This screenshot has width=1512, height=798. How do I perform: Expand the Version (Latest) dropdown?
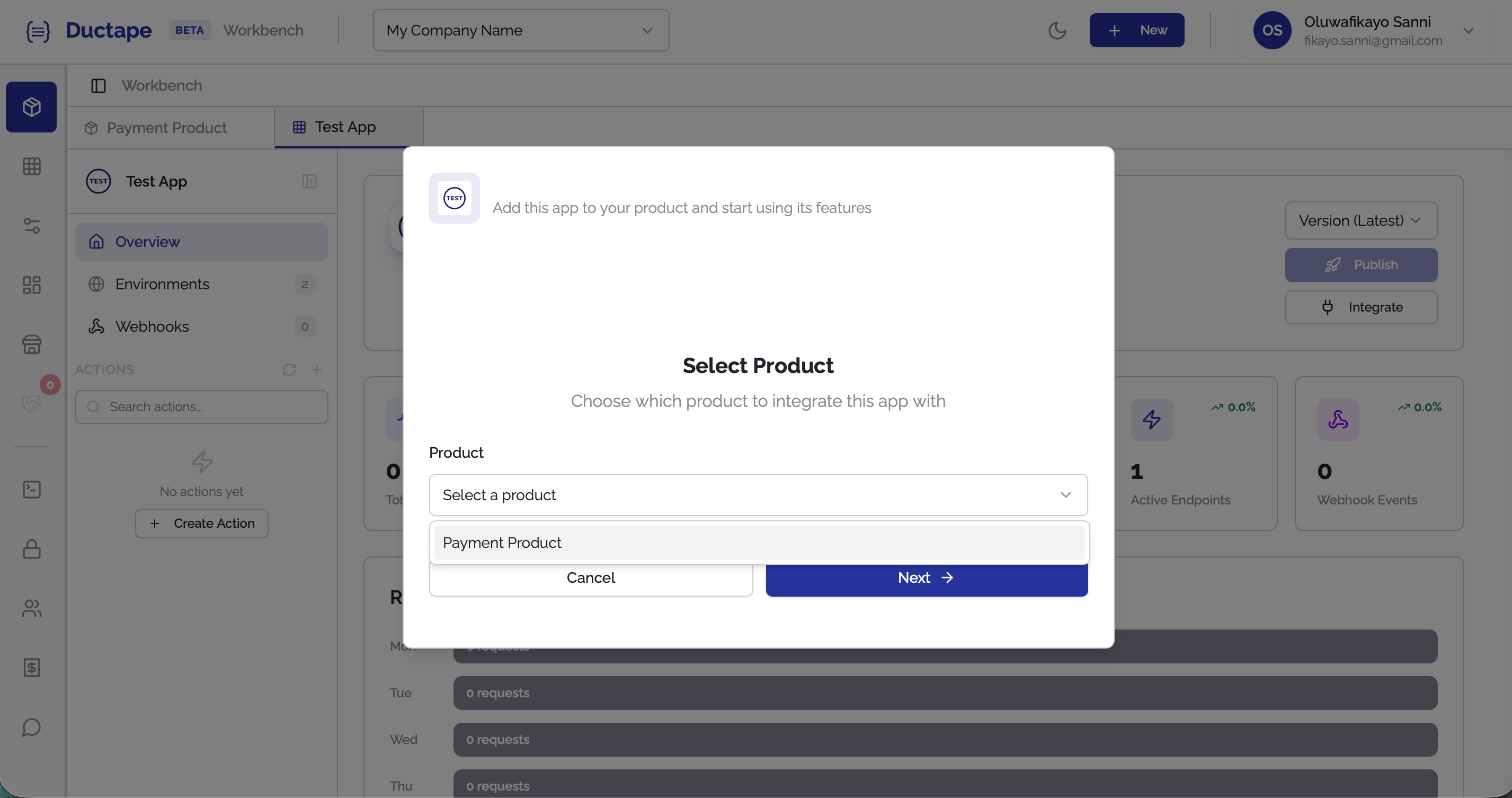1360,220
